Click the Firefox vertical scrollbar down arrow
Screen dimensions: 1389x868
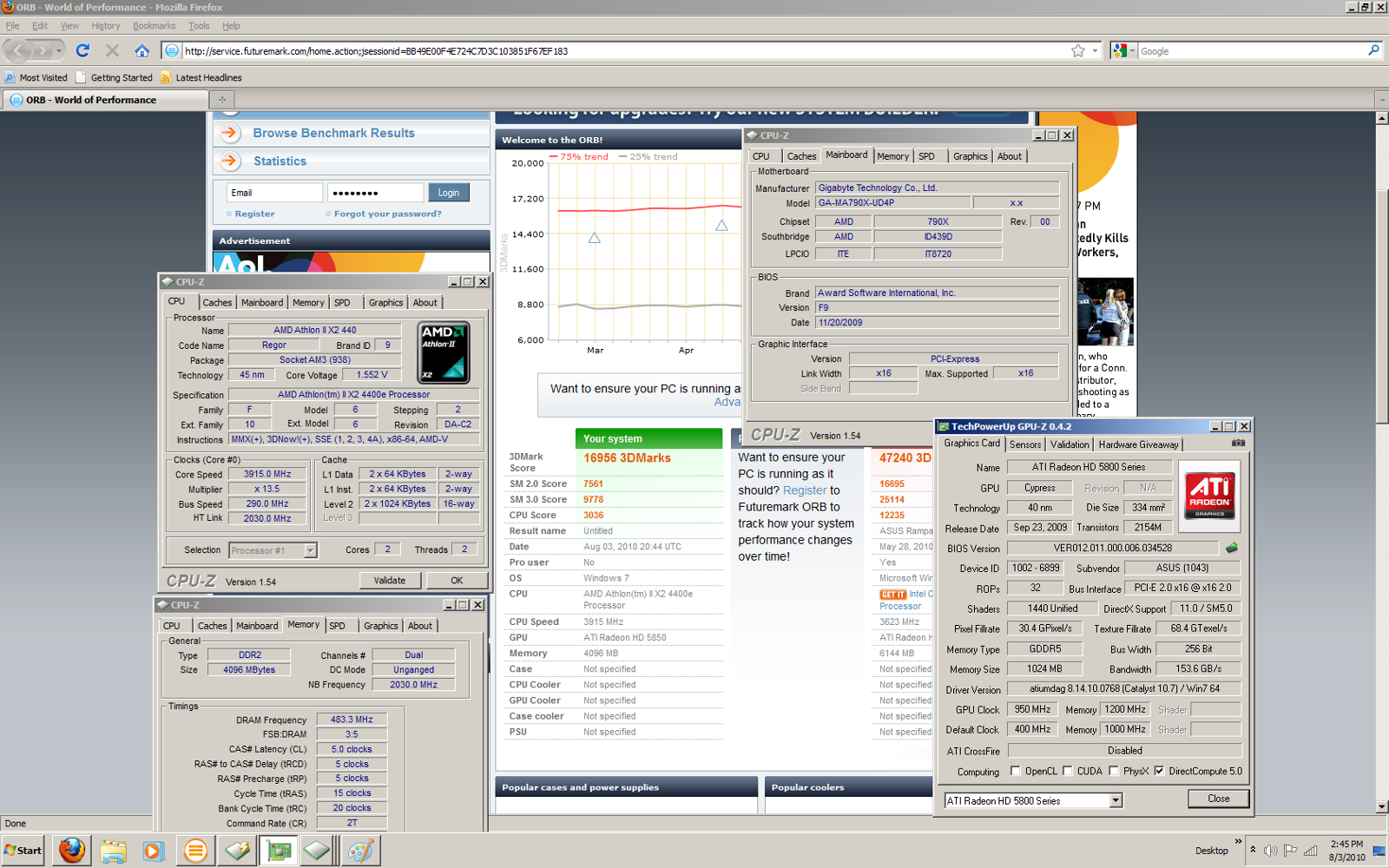1382,806
